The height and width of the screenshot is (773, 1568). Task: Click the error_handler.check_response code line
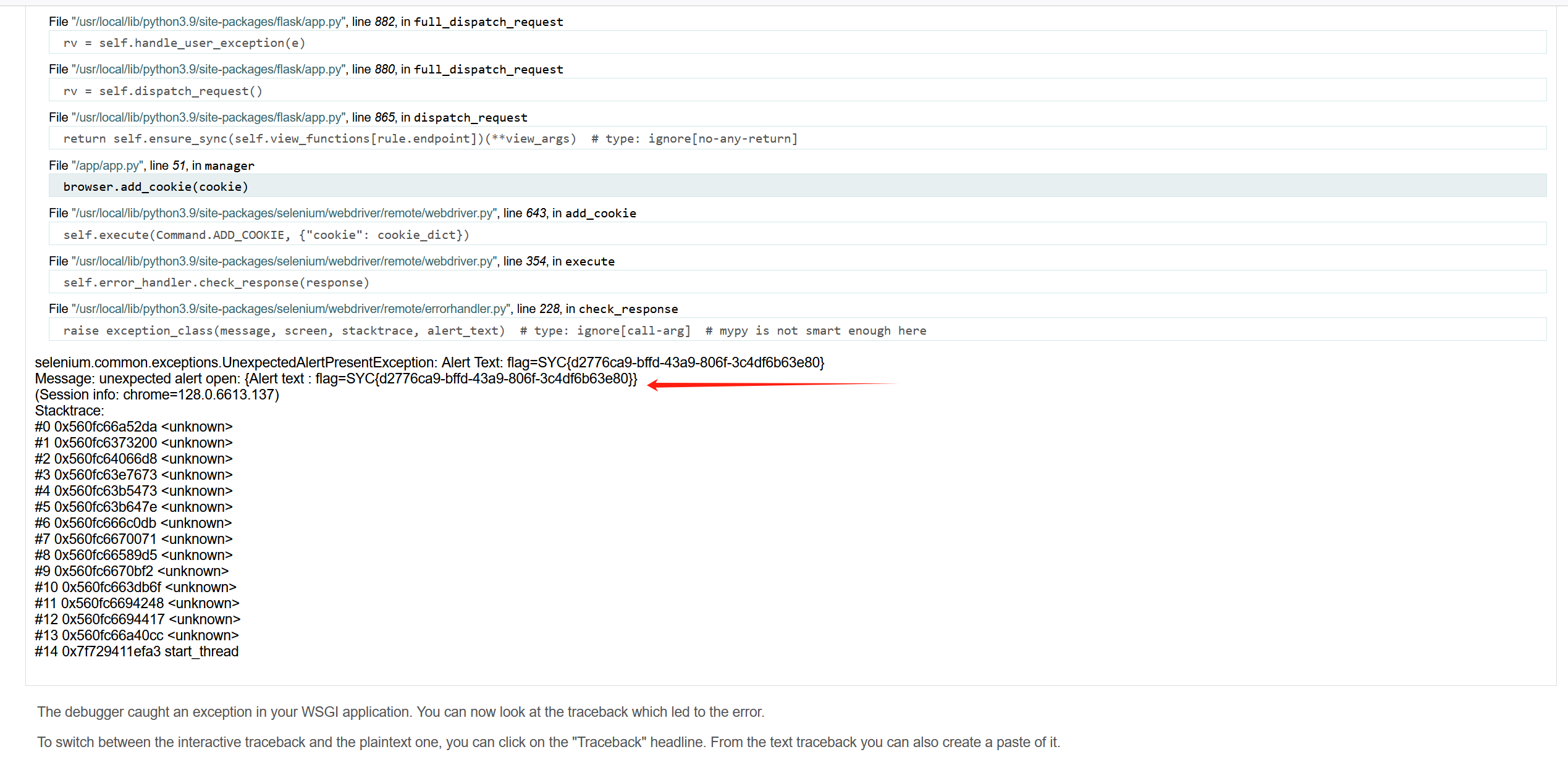pyautogui.click(x=216, y=282)
